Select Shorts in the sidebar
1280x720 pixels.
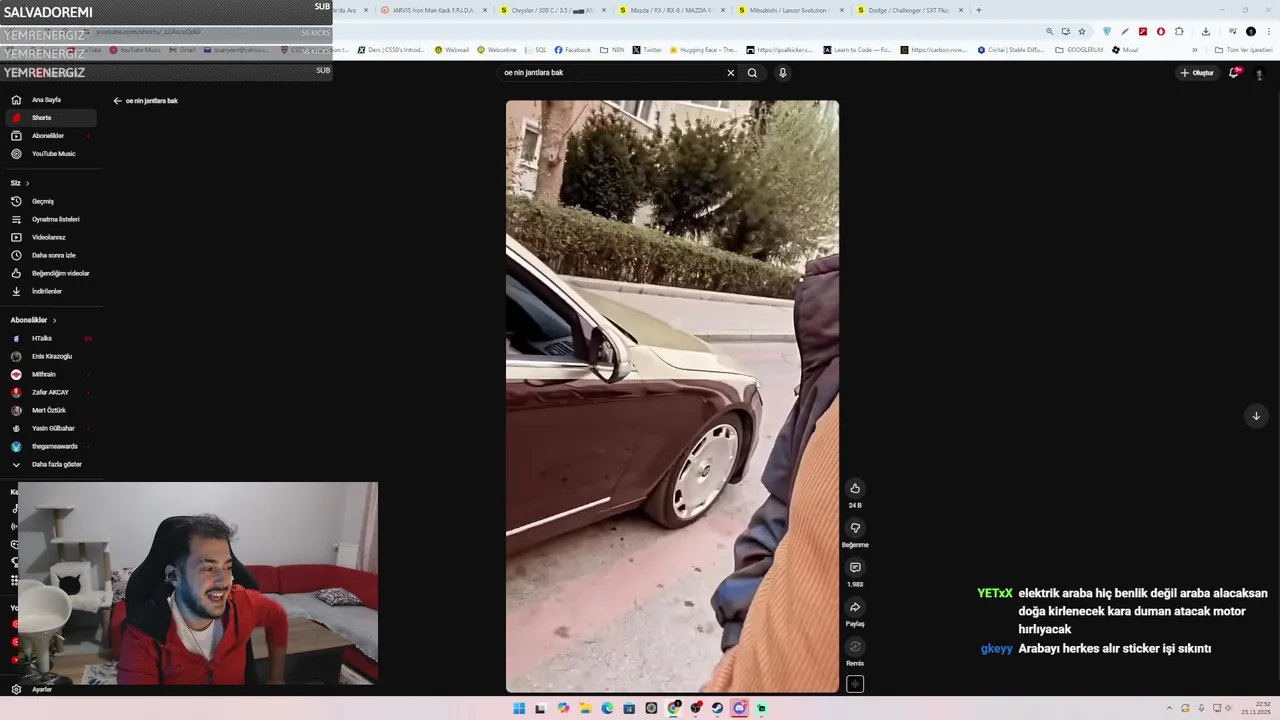[x=50, y=118]
